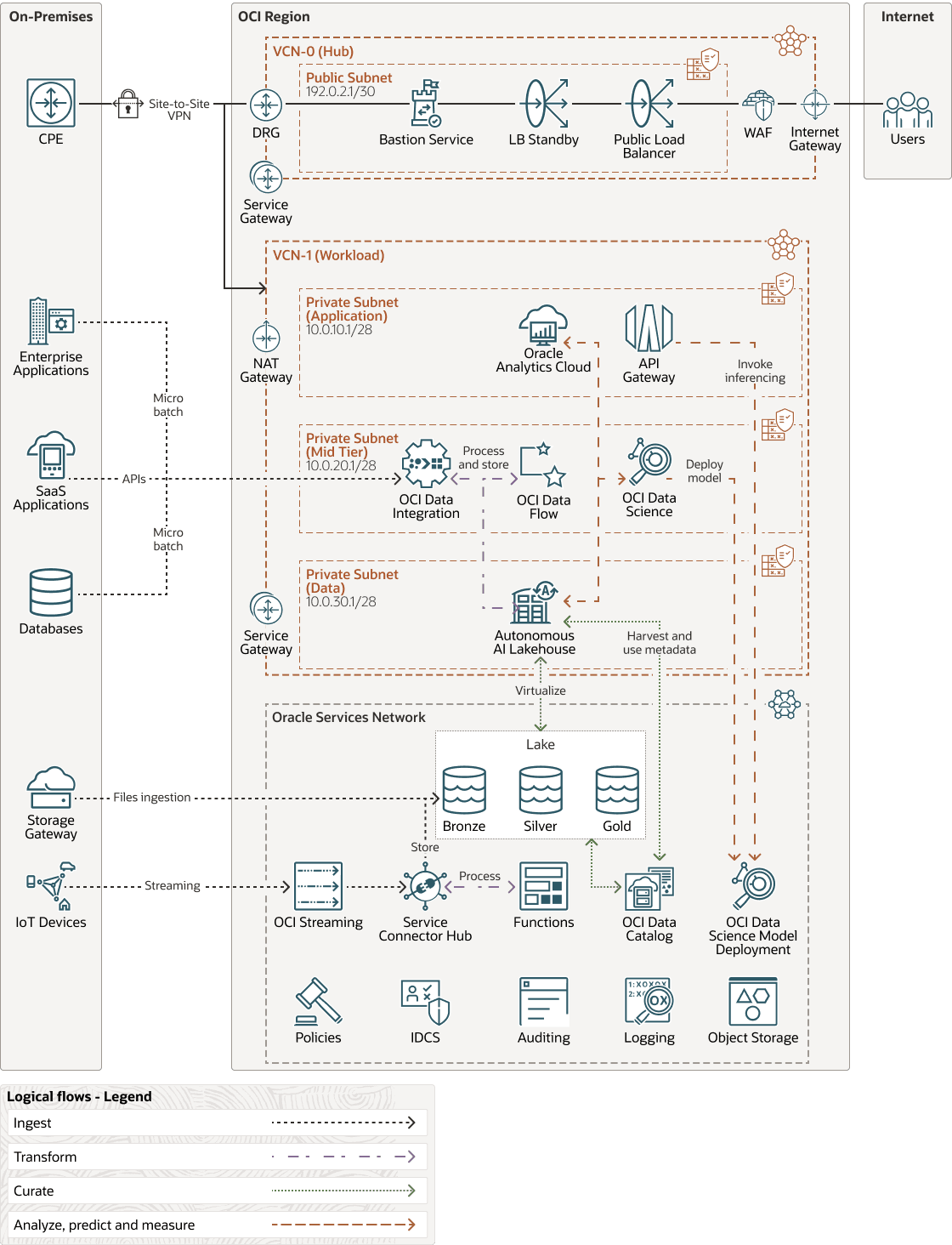Click the 'Harvest and use metadata' label
The image size is (952, 1245).
(x=660, y=643)
